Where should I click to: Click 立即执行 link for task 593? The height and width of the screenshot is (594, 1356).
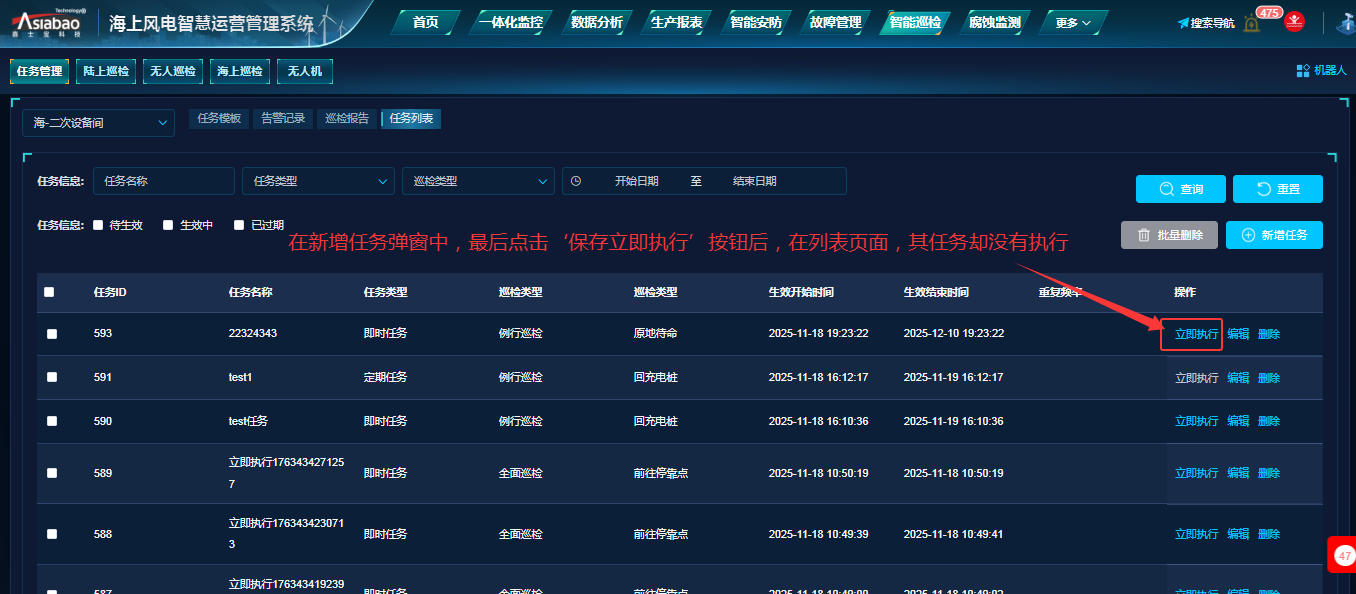click(x=1195, y=334)
